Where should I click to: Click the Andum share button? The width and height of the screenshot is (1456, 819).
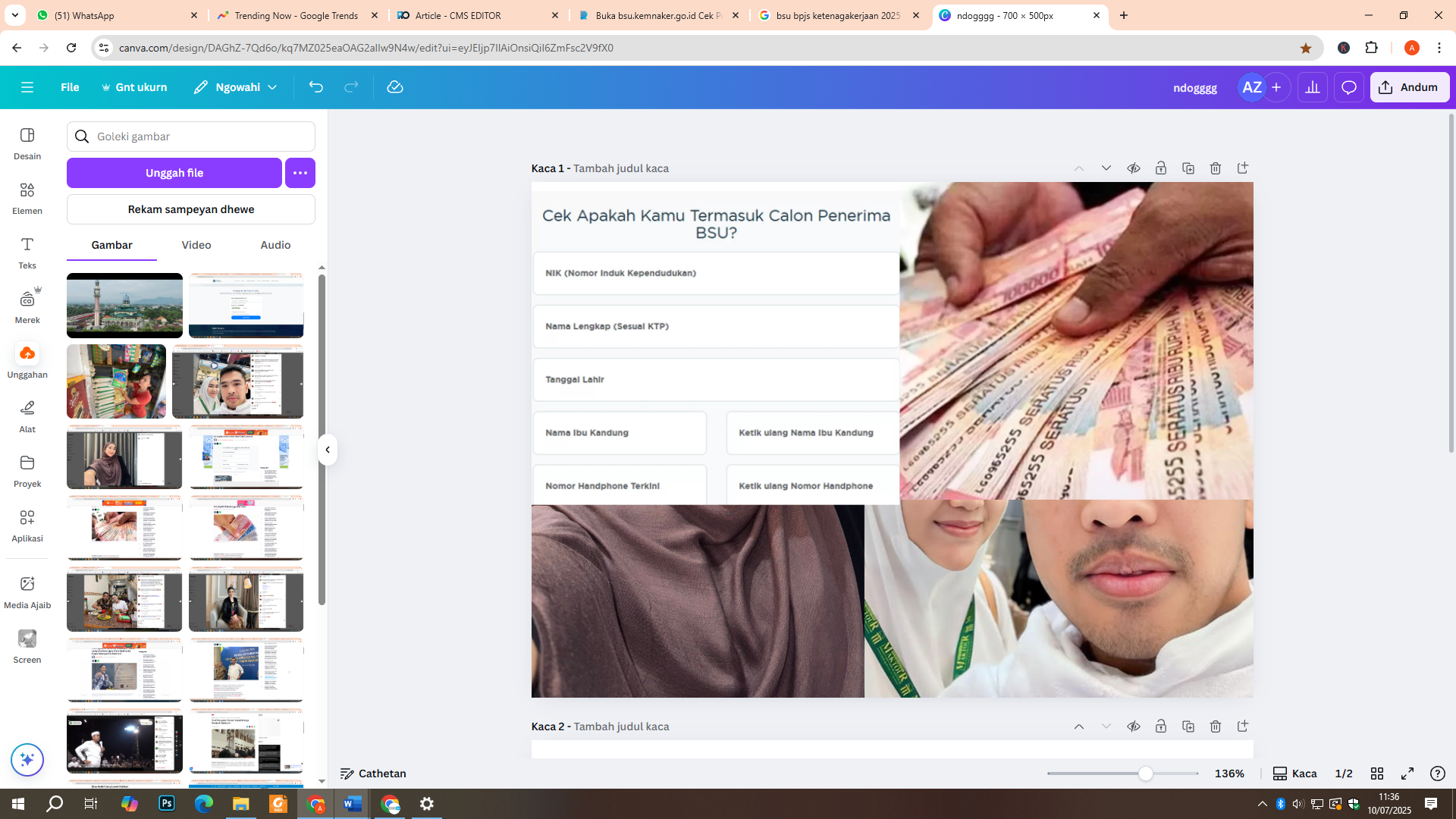(x=1410, y=87)
